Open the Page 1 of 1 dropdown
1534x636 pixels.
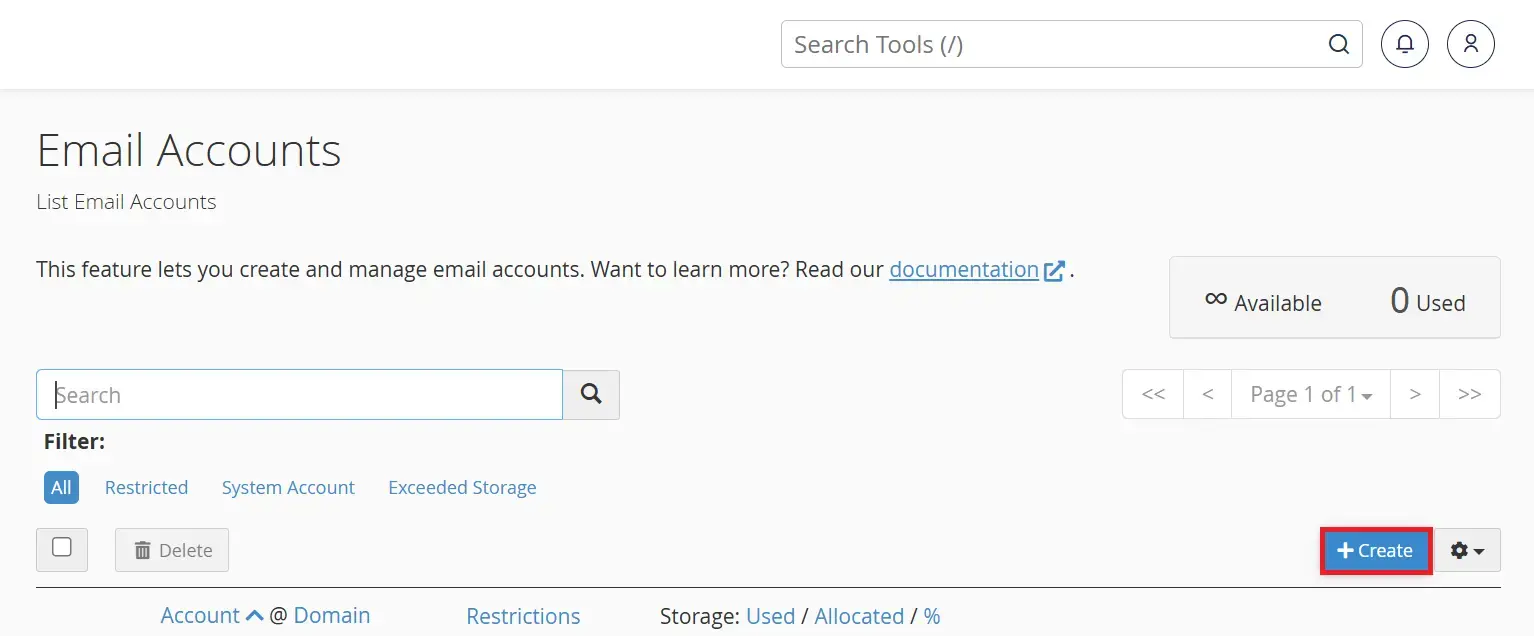(x=1311, y=394)
